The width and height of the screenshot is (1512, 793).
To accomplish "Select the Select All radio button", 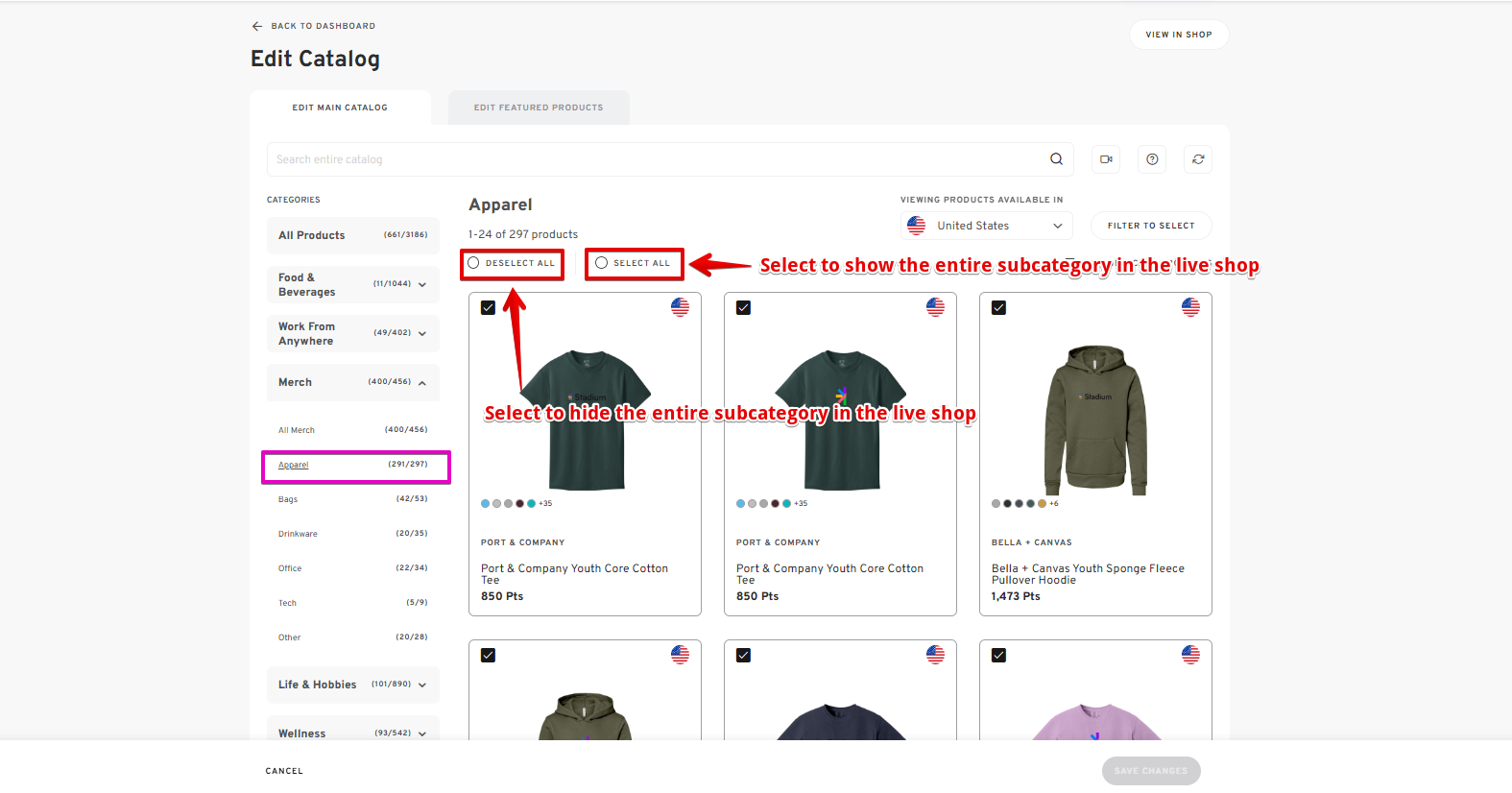I will [602, 263].
